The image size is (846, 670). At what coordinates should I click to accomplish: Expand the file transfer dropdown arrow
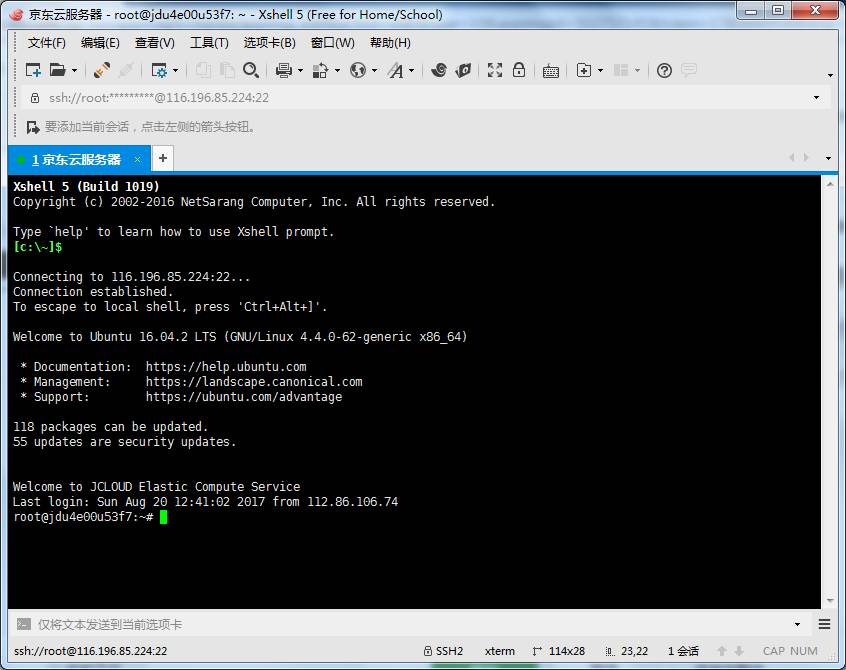click(337, 71)
